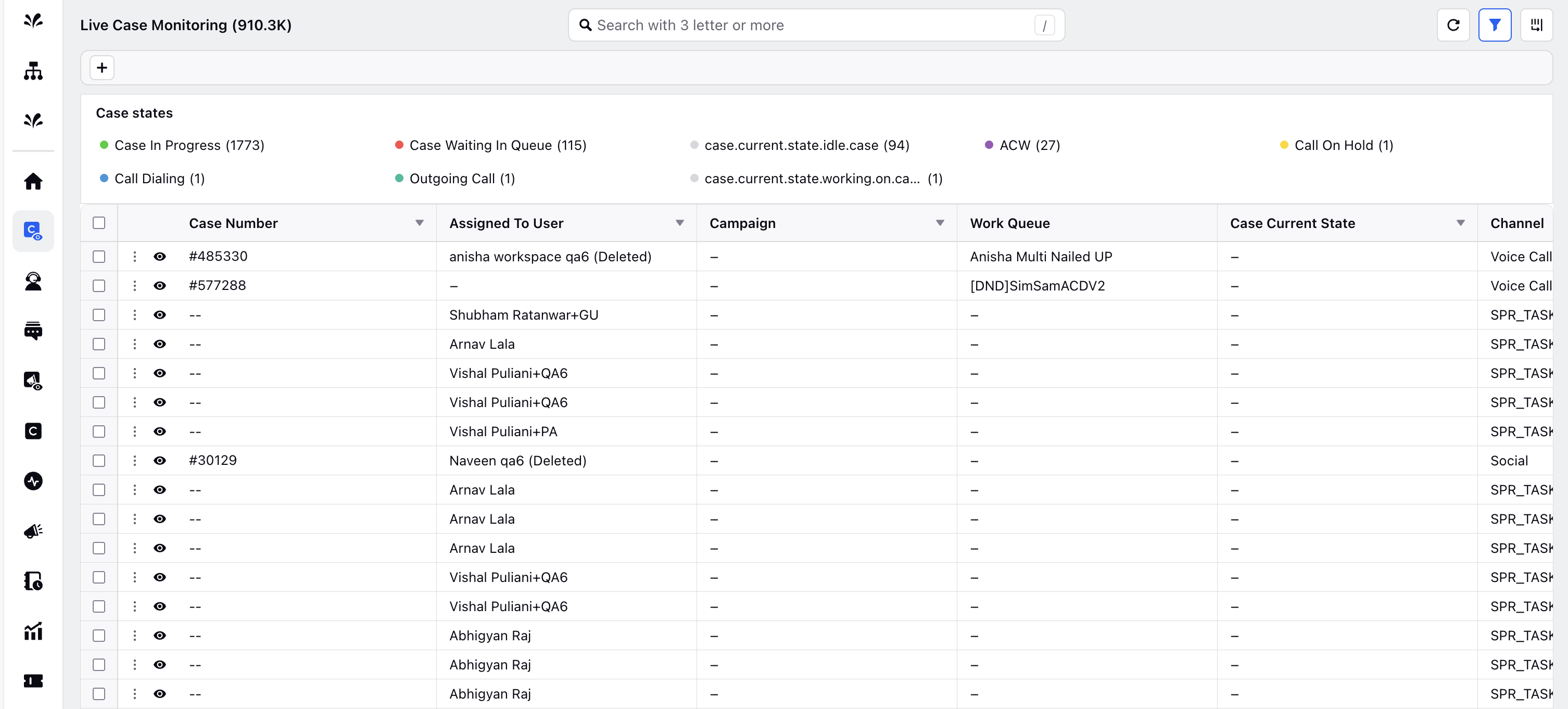This screenshot has width=1568, height=709.
Task: Open the ticket sidebar icon
Action: click(33, 681)
